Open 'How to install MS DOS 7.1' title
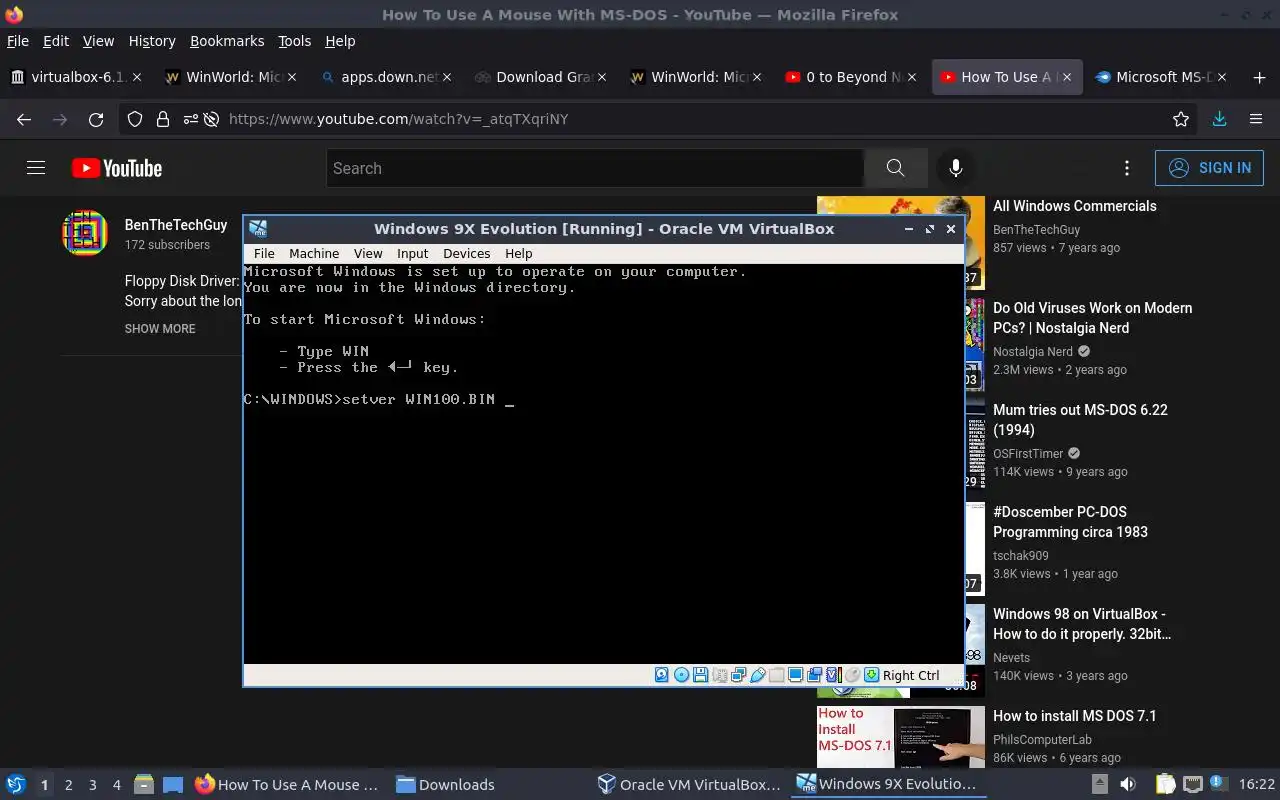The width and height of the screenshot is (1280, 800). pyautogui.click(x=1074, y=716)
